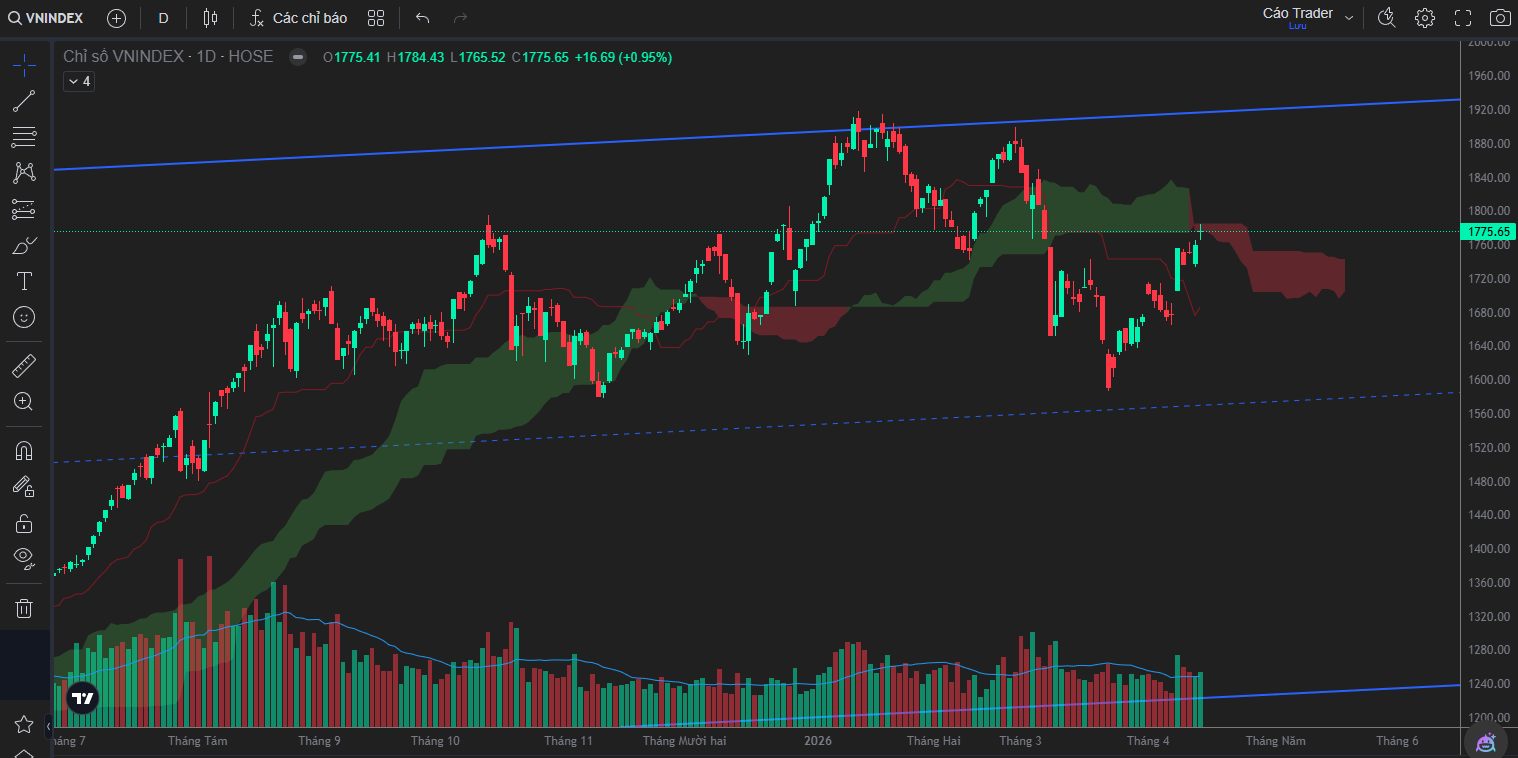Image resolution: width=1518 pixels, height=758 pixels.
Task: Expand the layout options chevron beside Cáo Trader
Action: click(x=1349, y=18)
